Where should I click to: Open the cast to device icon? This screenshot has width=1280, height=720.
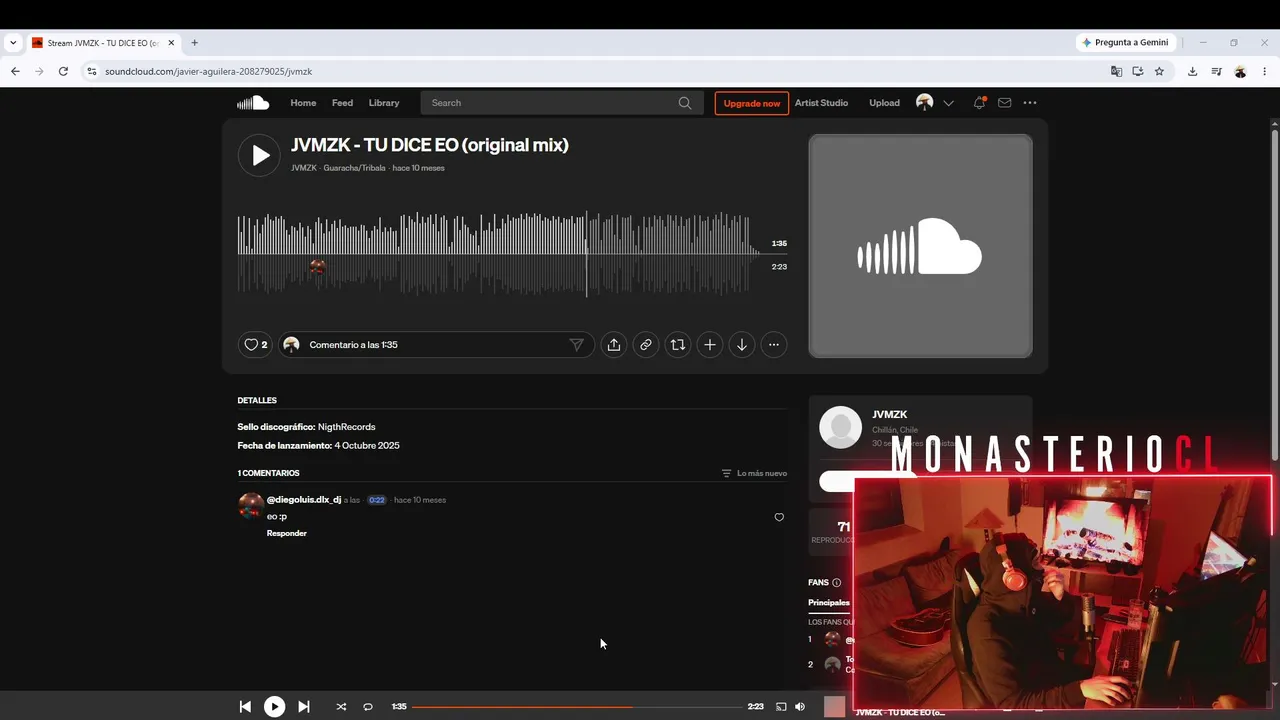pyautogui.click(x=781, y=707)
